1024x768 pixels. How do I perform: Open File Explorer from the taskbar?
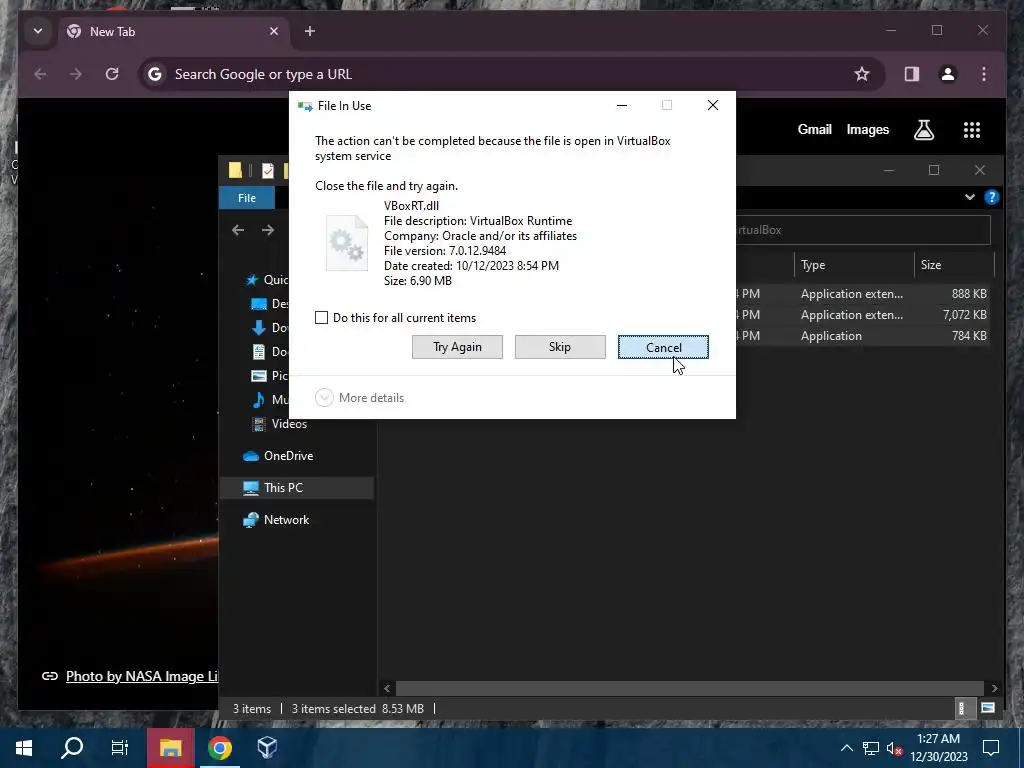tap(170, 748)
